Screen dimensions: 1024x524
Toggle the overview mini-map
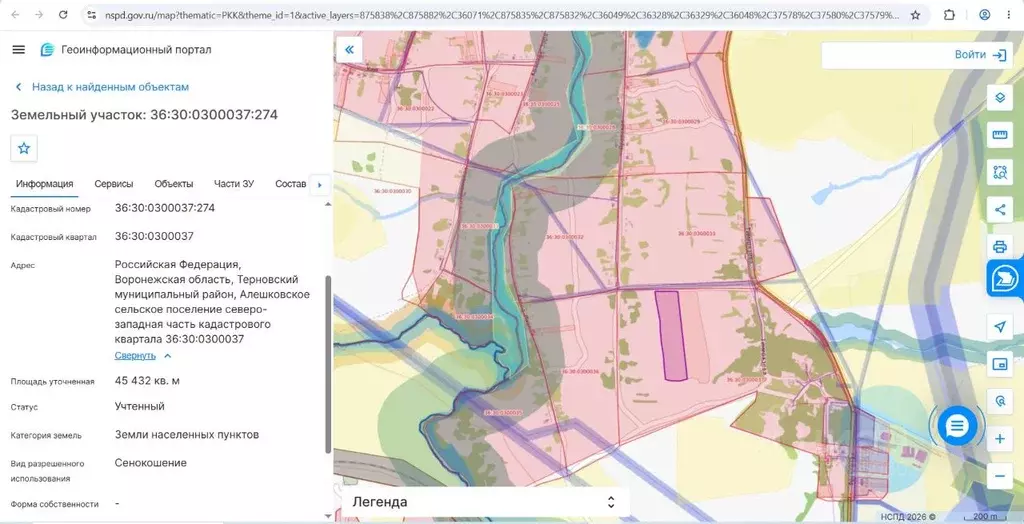(x=999, y=364)
